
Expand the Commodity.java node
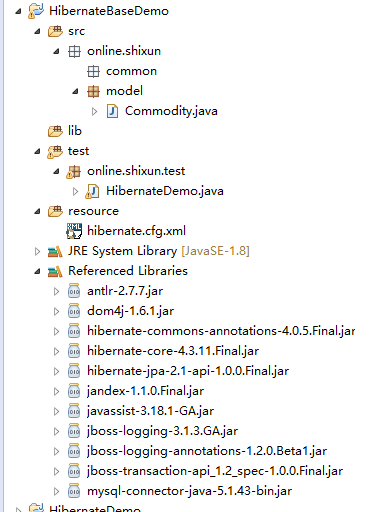point(94,111)
